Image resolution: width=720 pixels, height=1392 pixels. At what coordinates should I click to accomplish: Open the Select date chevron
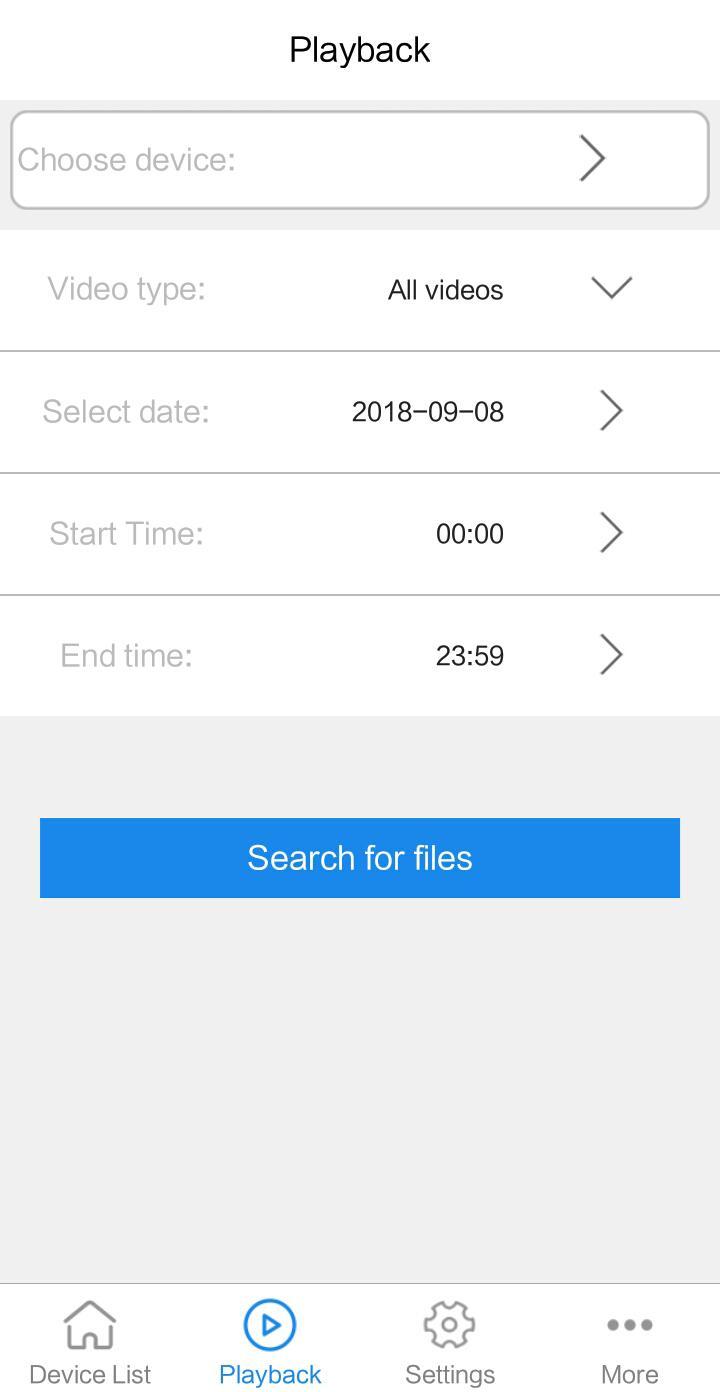tap(611, 411)
